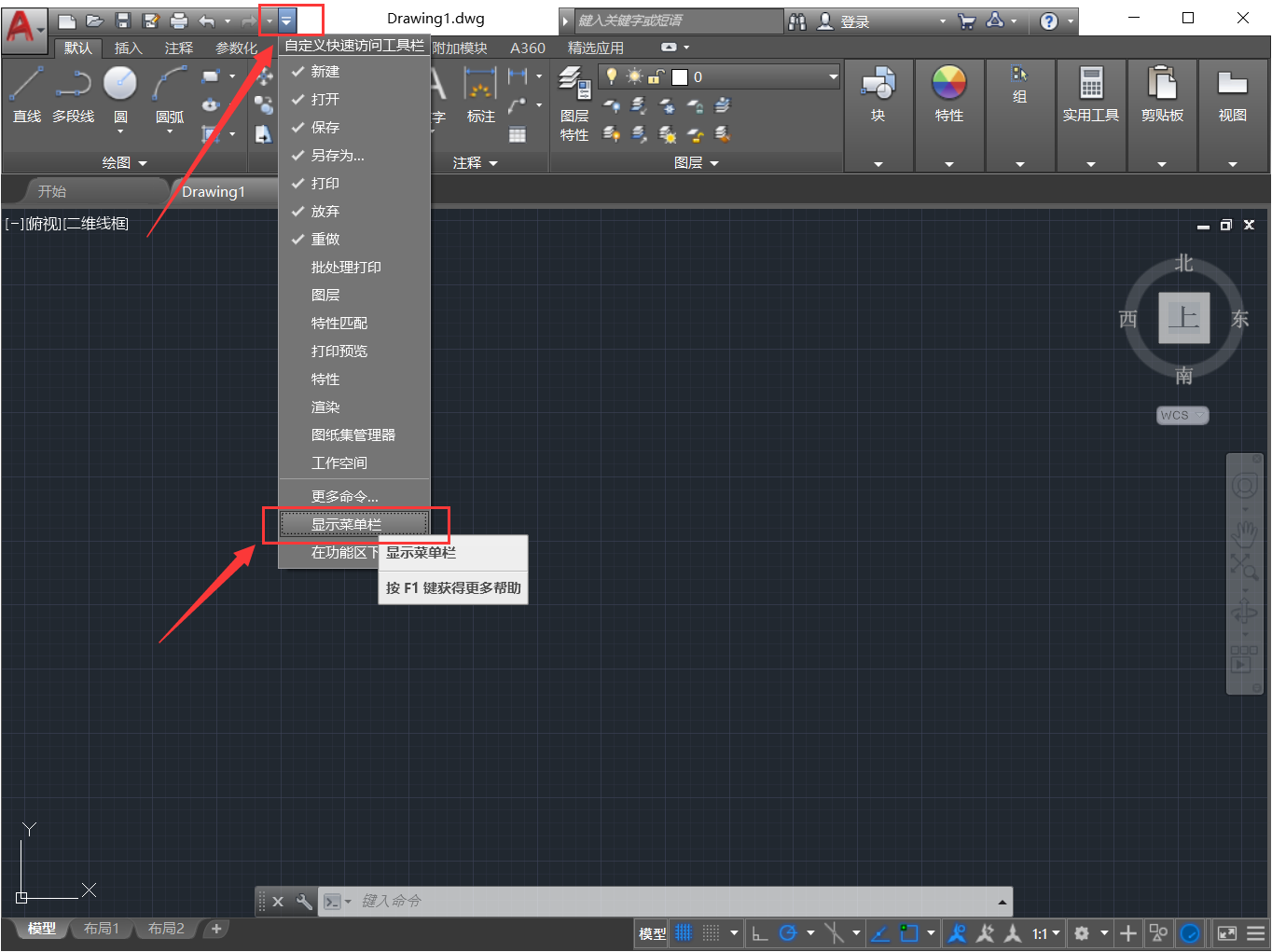Uncheck 批处理打印 in the customize menu
This screenshot has width=1272, height=952.
tap(344, 267)
